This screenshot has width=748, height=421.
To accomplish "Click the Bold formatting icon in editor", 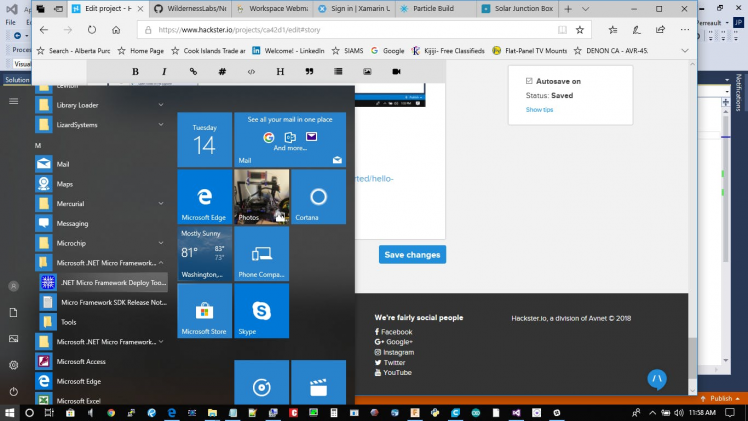I will pos(135,72).
